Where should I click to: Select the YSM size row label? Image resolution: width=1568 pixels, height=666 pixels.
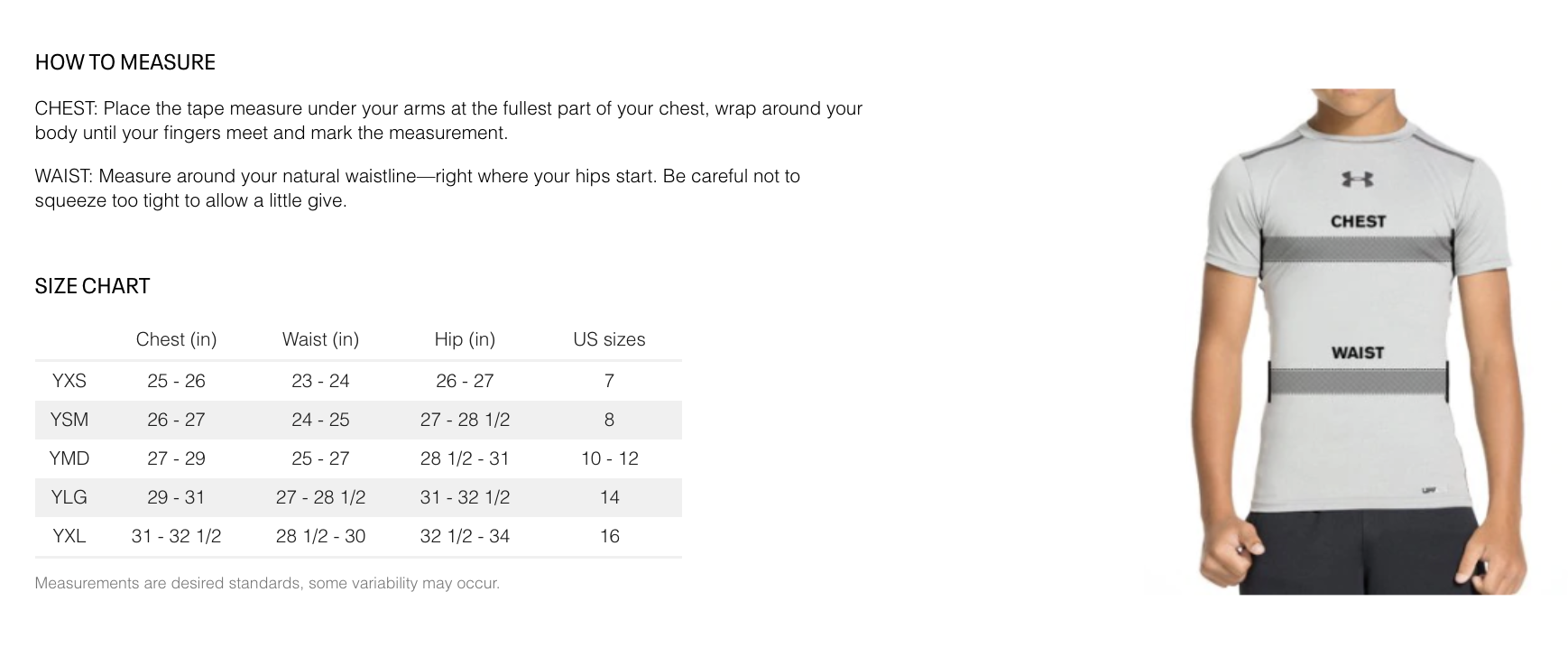tap(69, 420)
